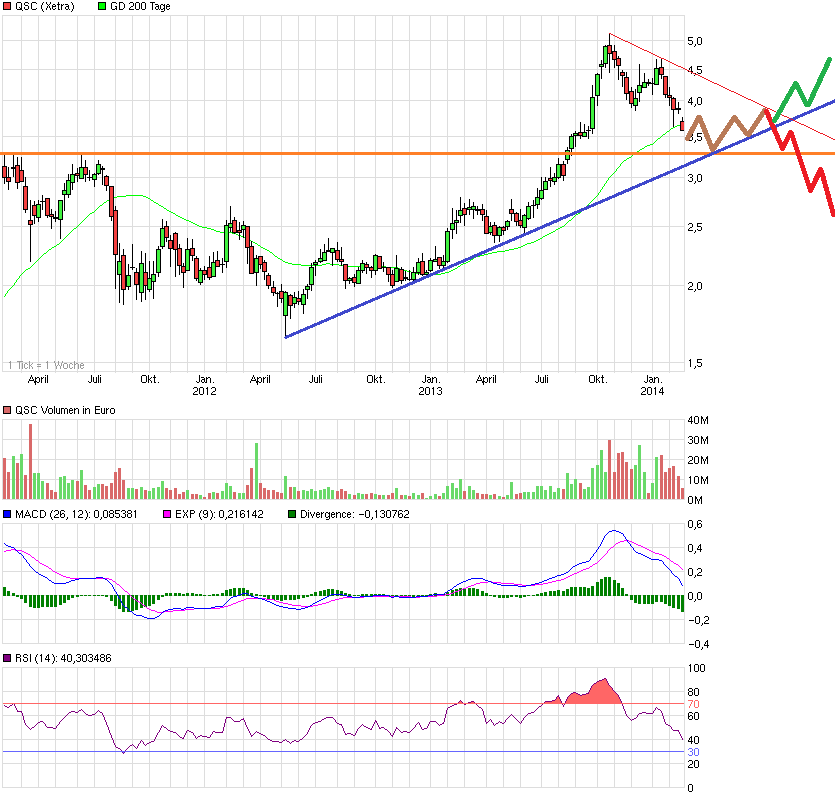Image resolution: width=835 pixels, height=796 pixels.
Task: Click the '2013' year label on time axis
Action: tap(430, 391)
